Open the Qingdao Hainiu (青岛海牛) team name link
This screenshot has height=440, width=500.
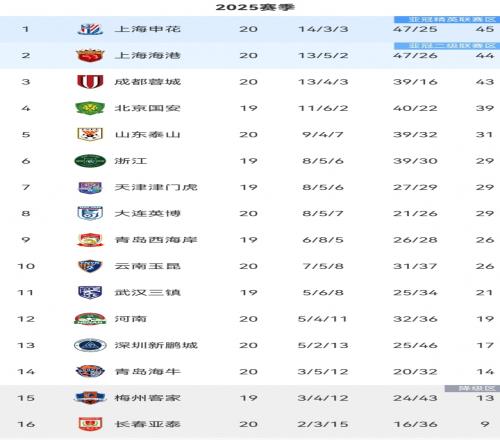(x=148, y=371)
